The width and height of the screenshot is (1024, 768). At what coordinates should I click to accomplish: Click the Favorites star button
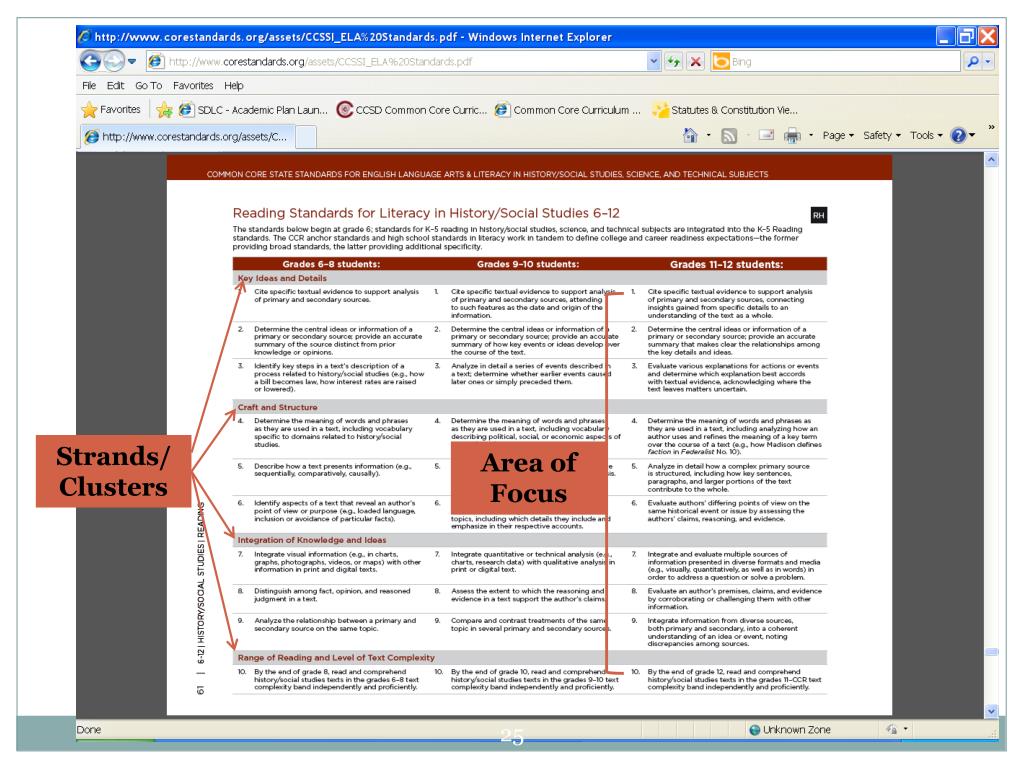111,110
